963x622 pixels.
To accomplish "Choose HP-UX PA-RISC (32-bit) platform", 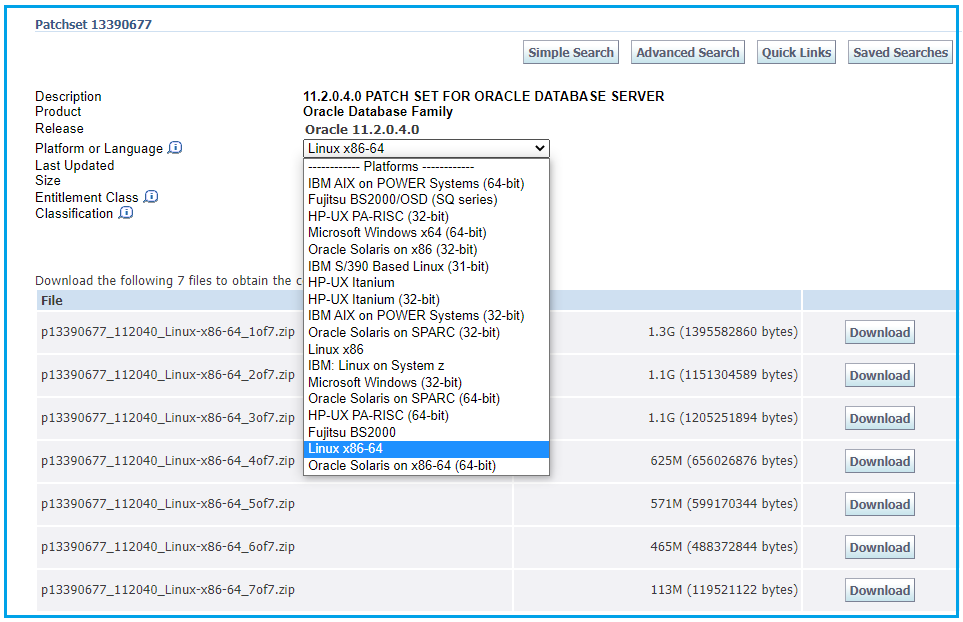I will pos(426,216).
